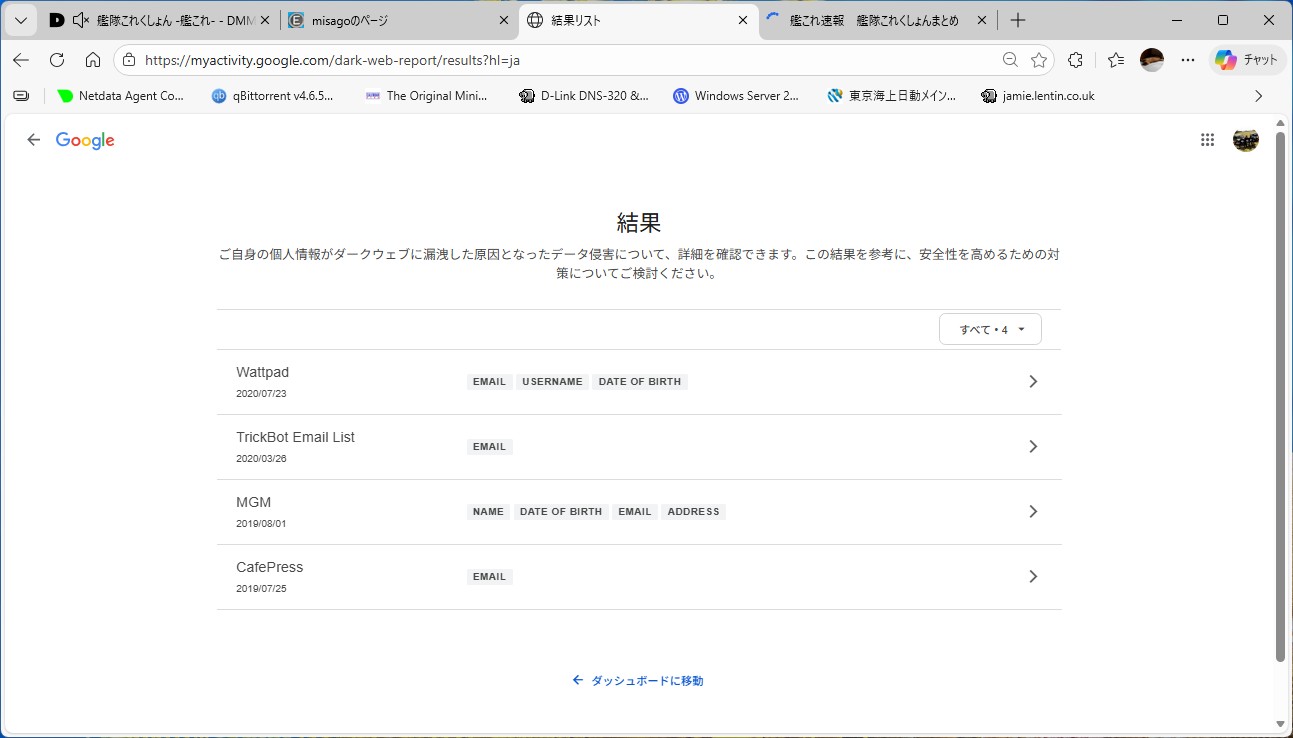Open the browser Home icon
Screen dimensions: 1293x738
[x=93, y=60]
